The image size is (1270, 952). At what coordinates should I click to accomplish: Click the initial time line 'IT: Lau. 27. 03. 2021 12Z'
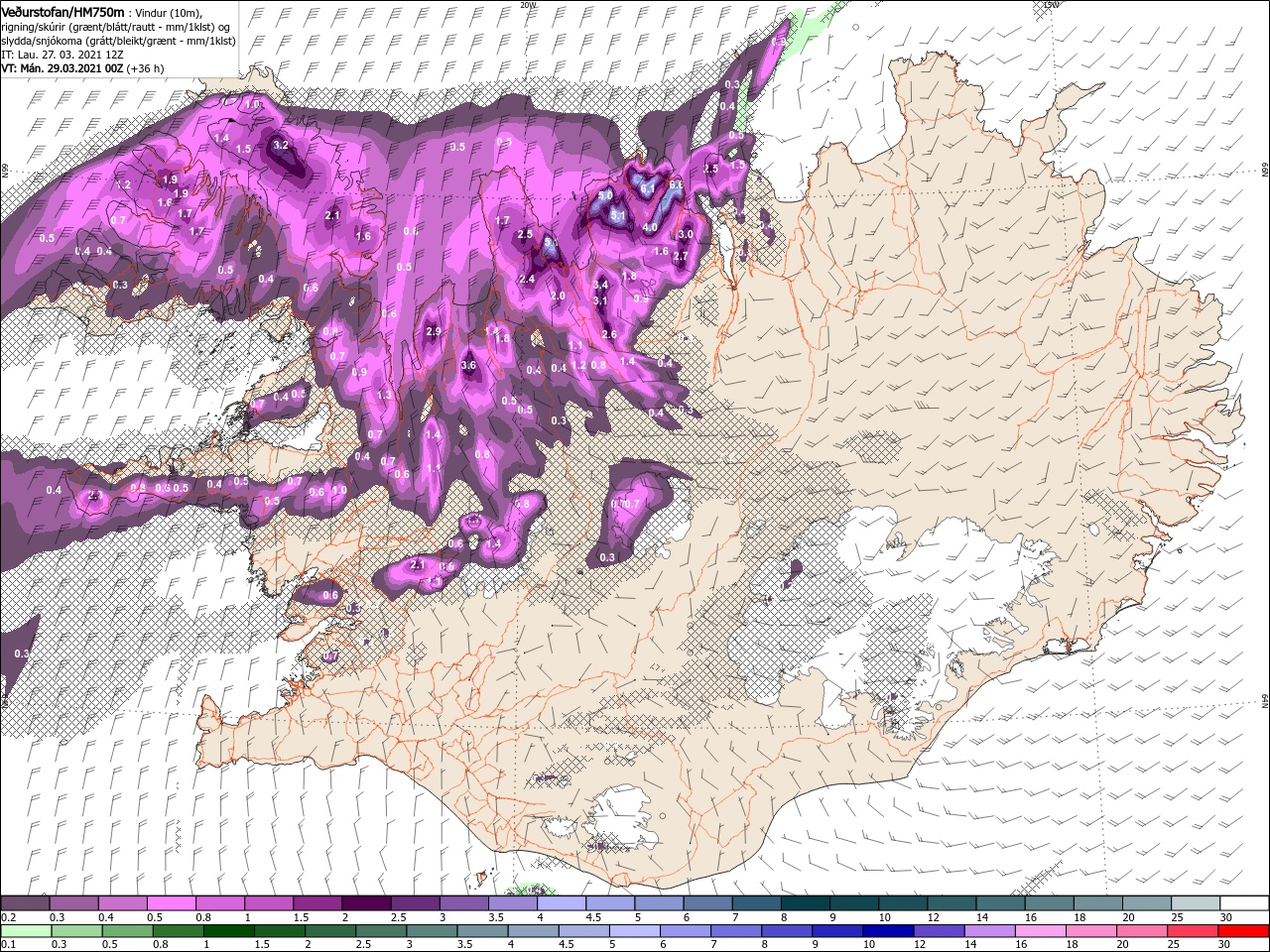[x=62, y=55]
